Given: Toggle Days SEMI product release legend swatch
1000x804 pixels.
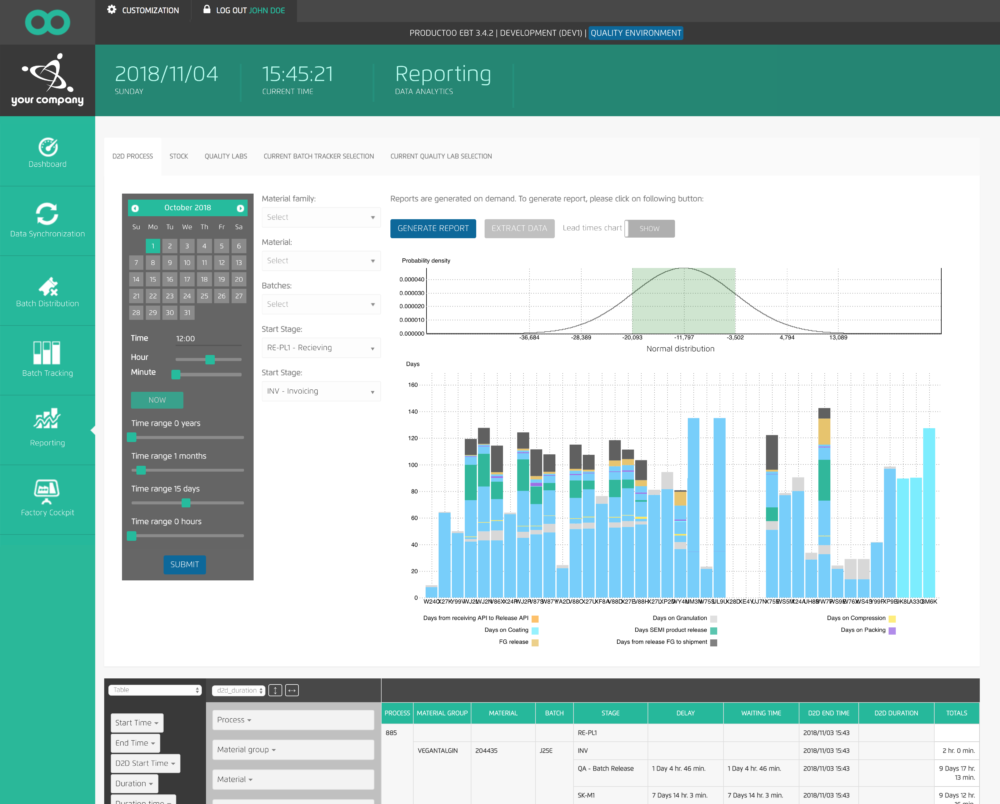Looking at the screenshot, I should coord(714,631).
